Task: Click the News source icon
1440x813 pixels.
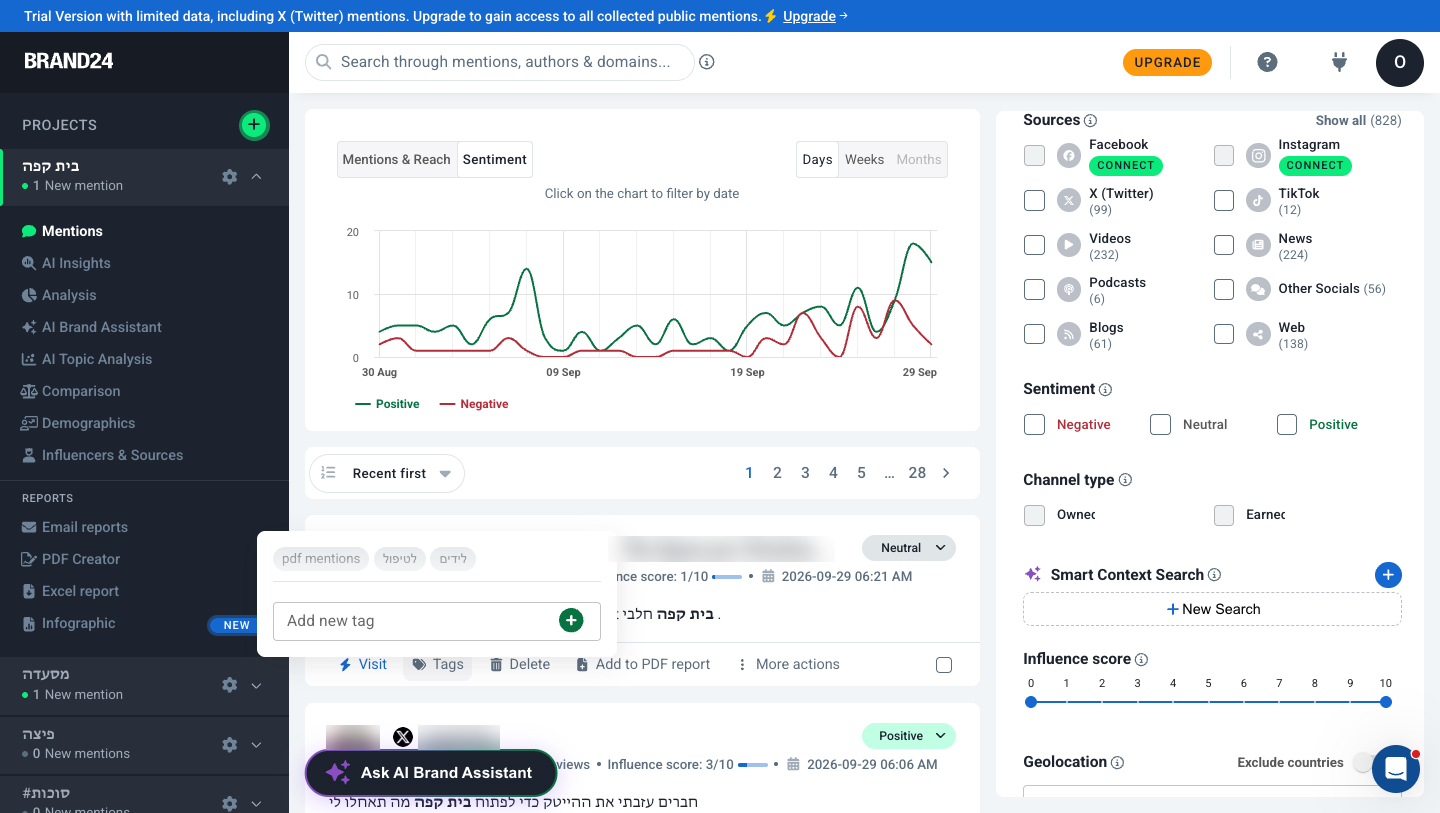Action: [x=1258, y=245]
